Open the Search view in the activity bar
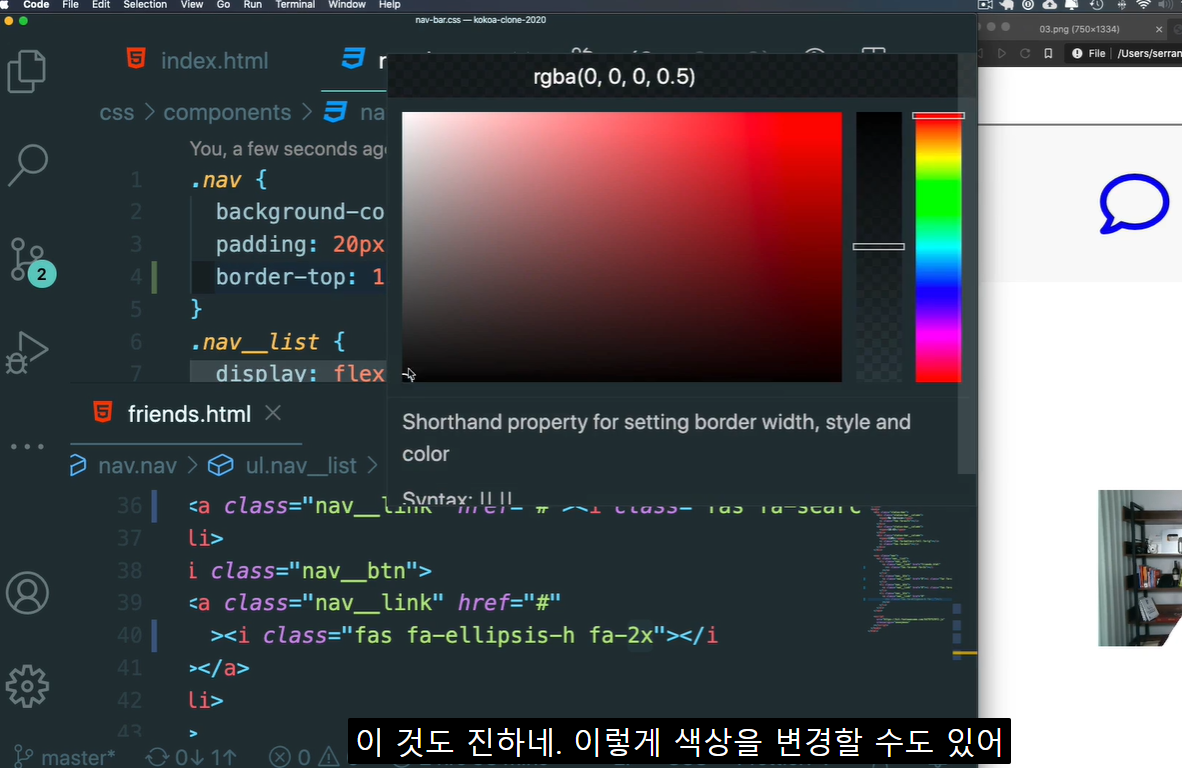 pos(28,165)
